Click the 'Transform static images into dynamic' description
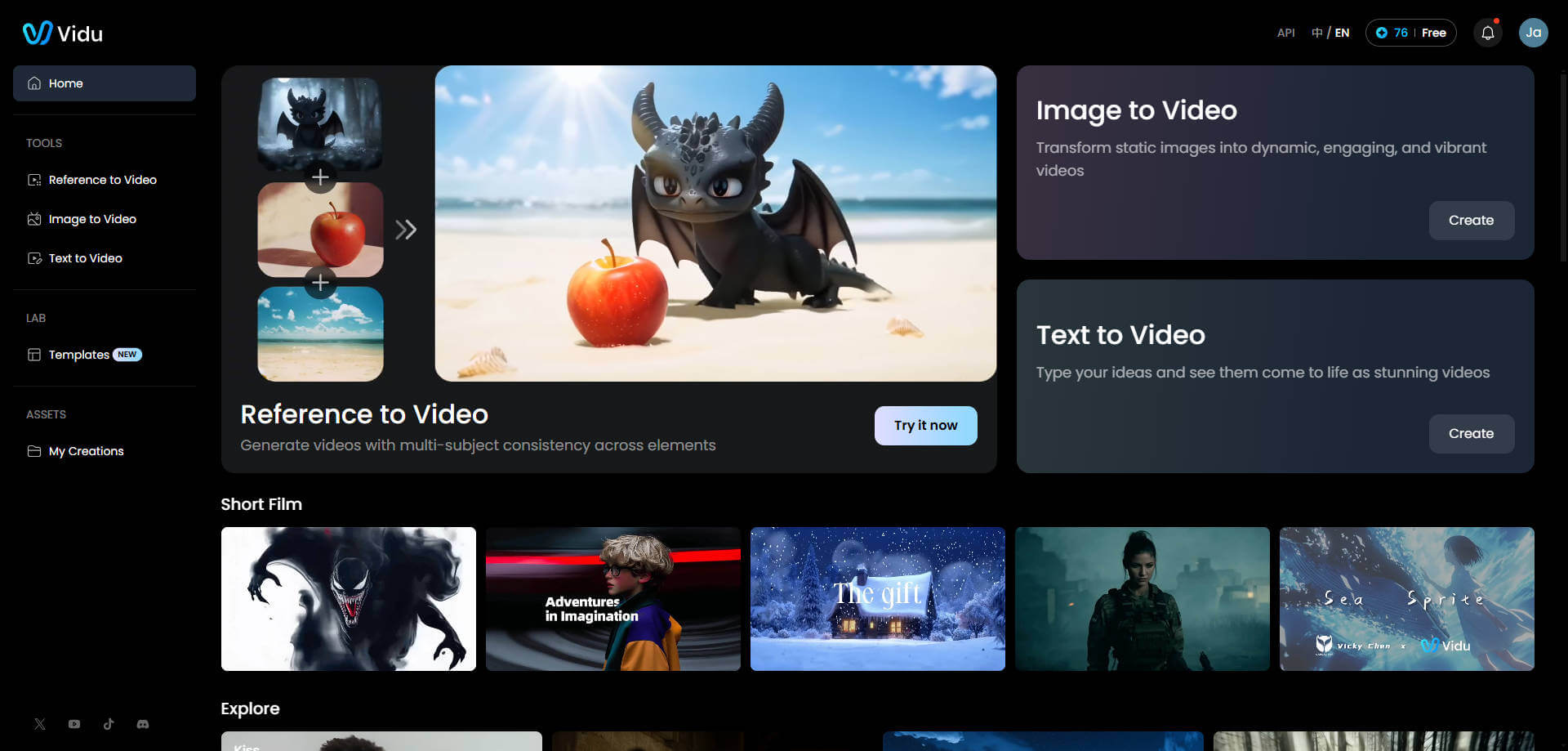Viewport: 1568px width, 751px height. [x=1261, y=159]
